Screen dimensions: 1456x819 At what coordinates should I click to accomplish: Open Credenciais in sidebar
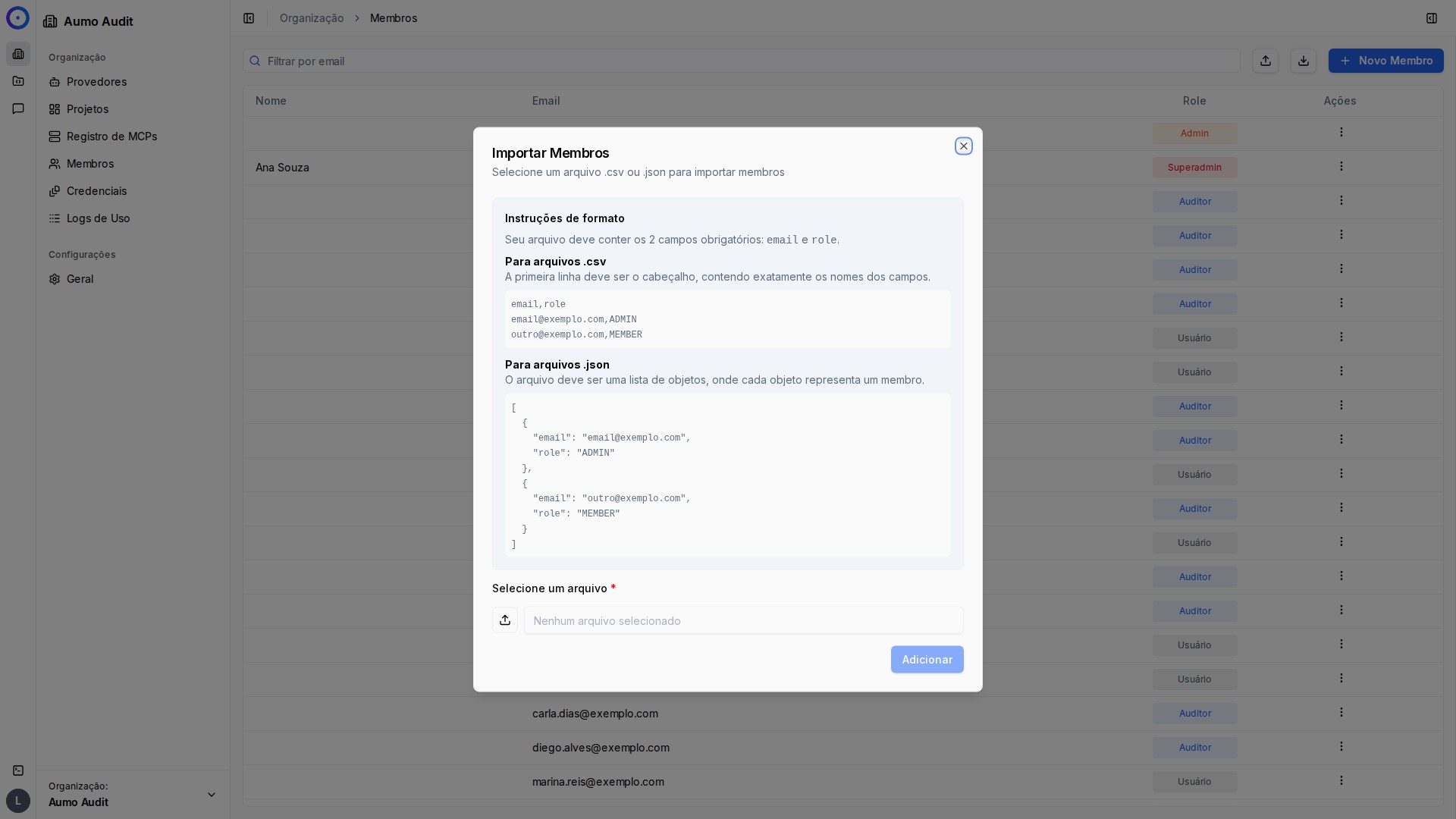coord(133,191)
